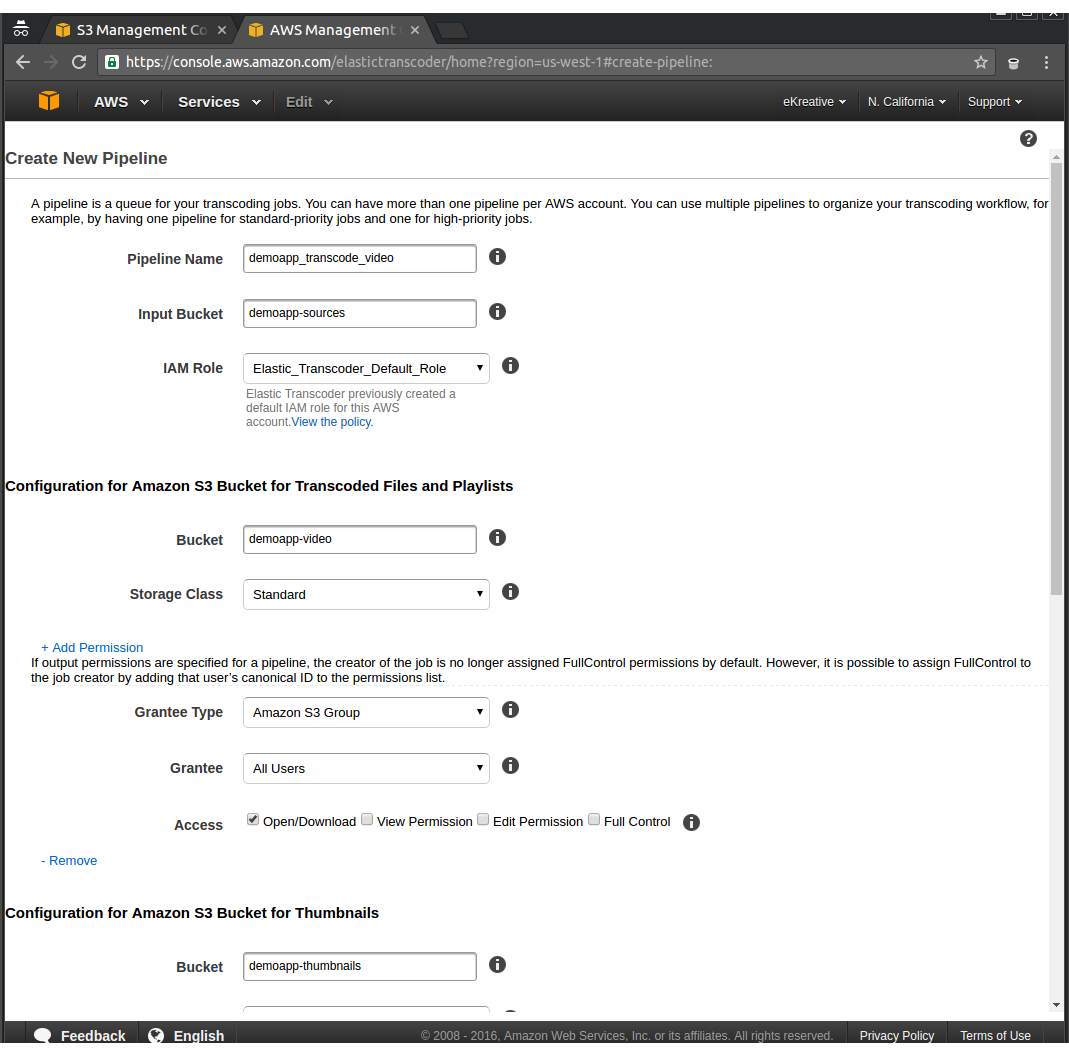Change Grantee from All Users dropdown
Screen dimensions: 1069x1056
[366, 768]
